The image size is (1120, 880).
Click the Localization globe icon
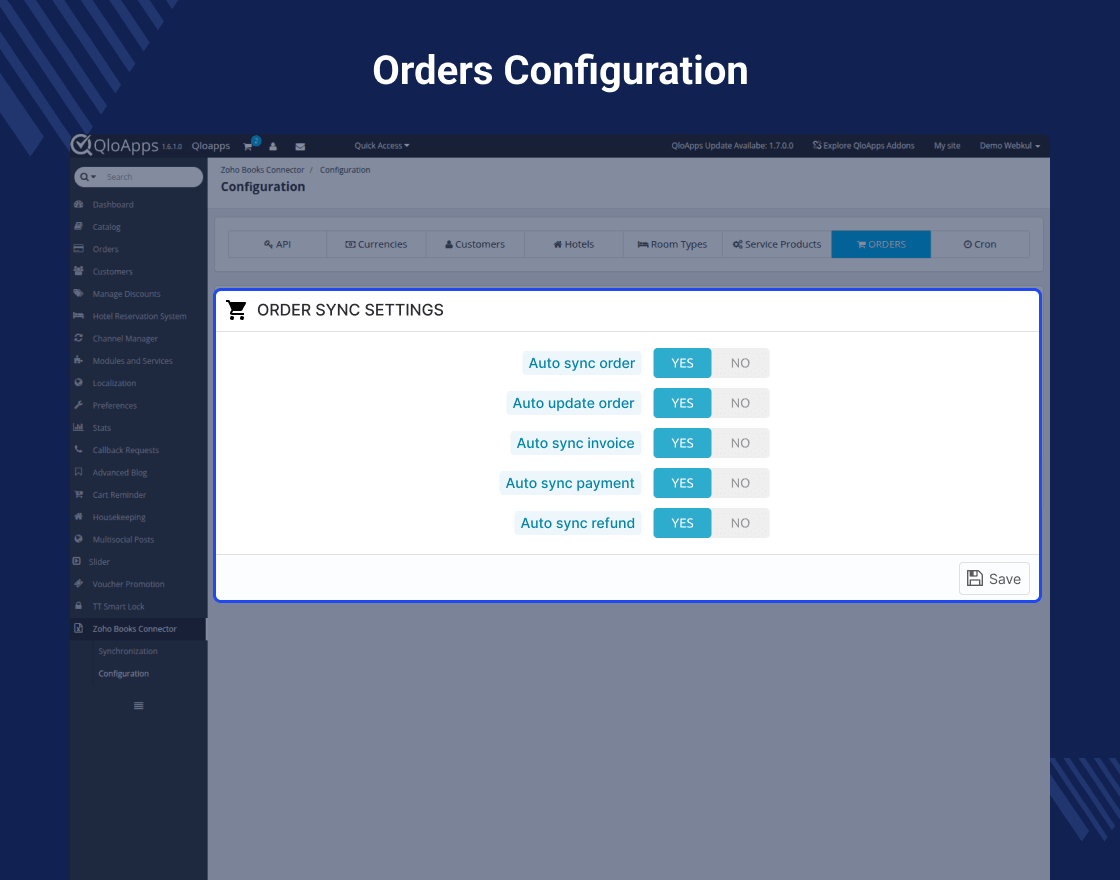[x=79, y=383]
